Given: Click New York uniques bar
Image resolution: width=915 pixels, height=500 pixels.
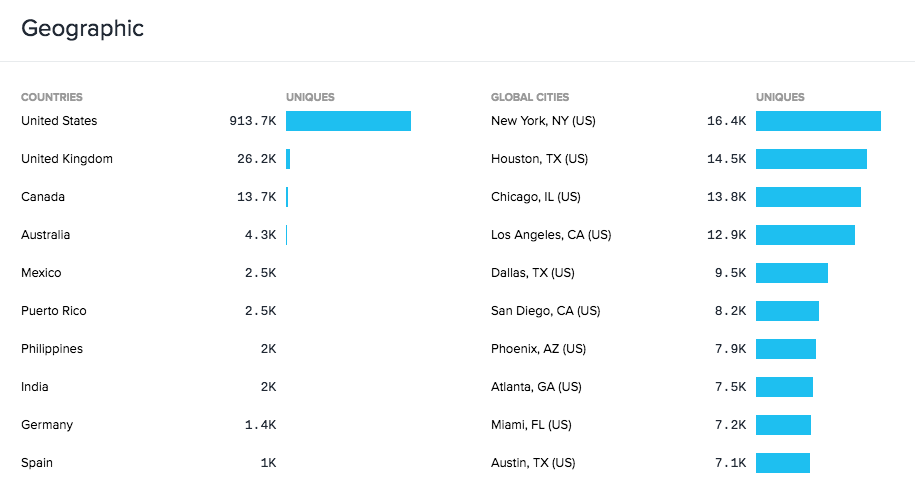Looking at the screenshot, I should coord(818,121).
